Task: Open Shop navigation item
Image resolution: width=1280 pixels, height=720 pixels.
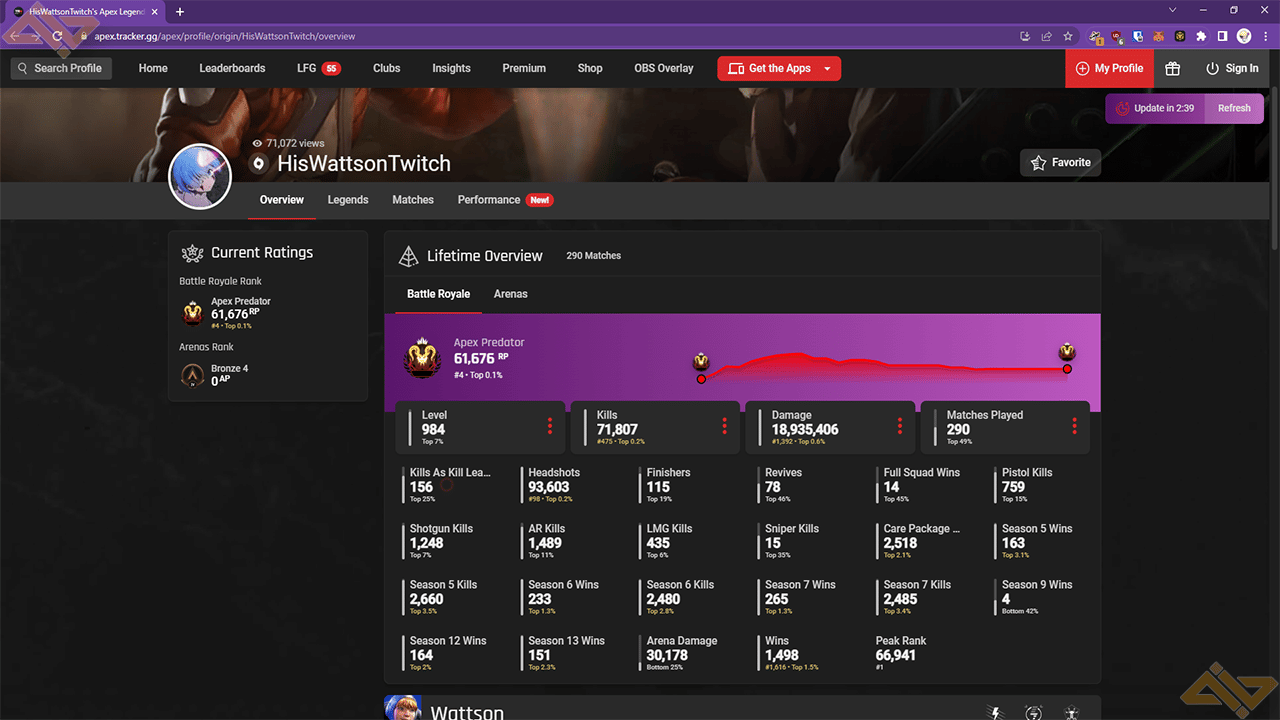Action: [590, 68]
